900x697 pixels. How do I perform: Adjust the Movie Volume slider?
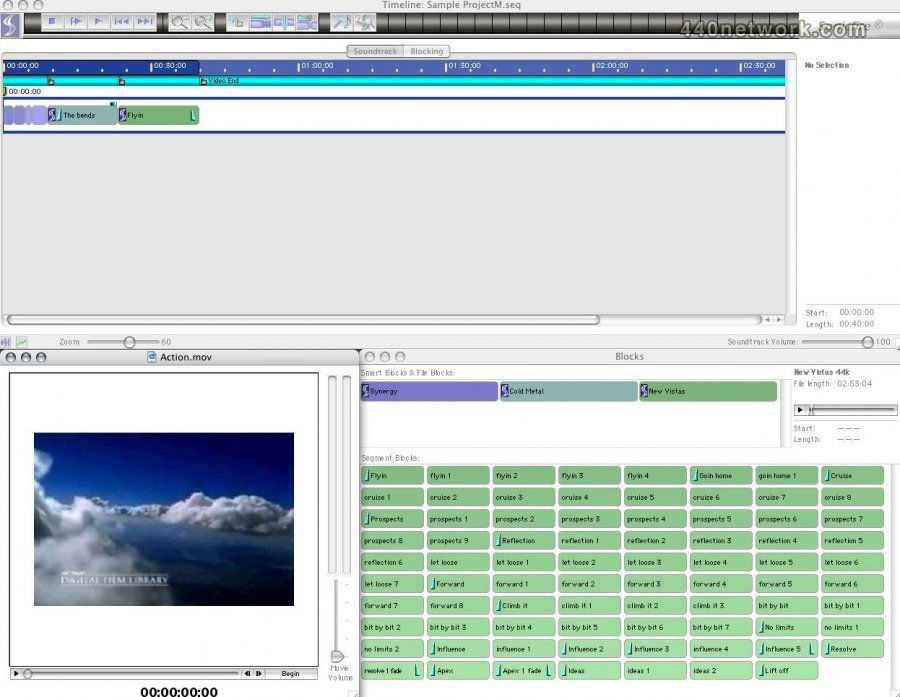pyautogui.click(x=338, y=656)
